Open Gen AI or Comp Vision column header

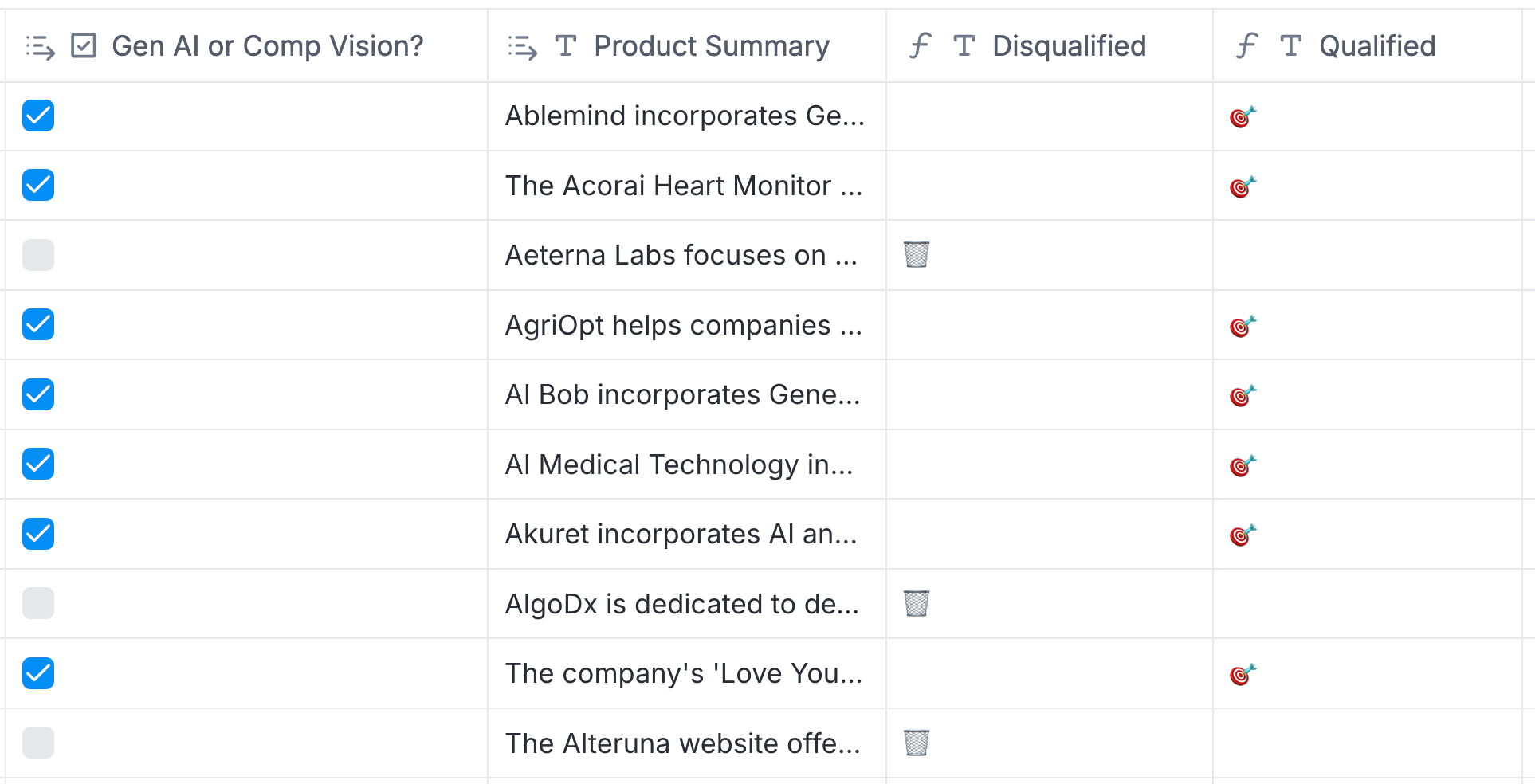[x=267, y=46]
